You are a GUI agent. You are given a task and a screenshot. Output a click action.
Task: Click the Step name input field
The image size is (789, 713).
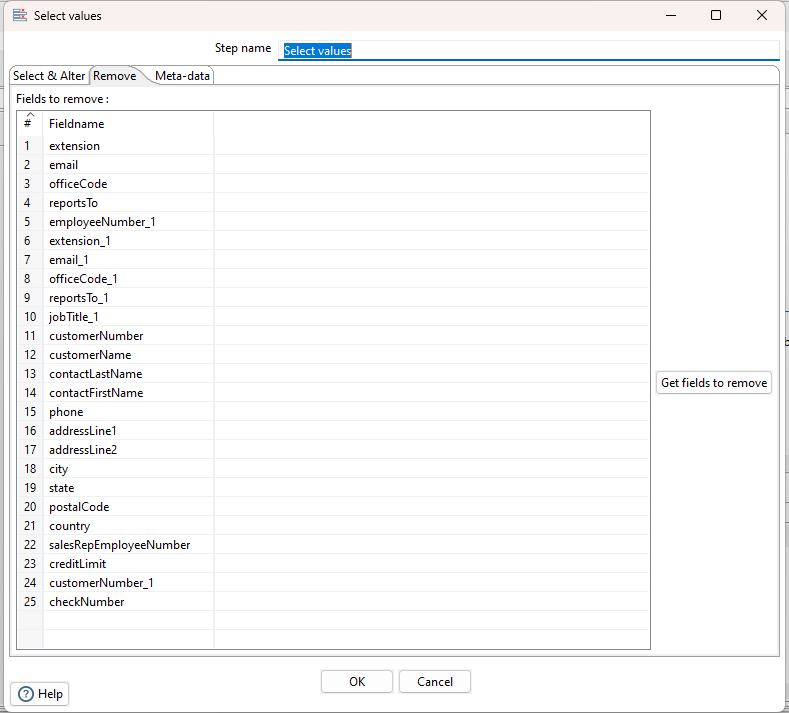pos(528,50)
